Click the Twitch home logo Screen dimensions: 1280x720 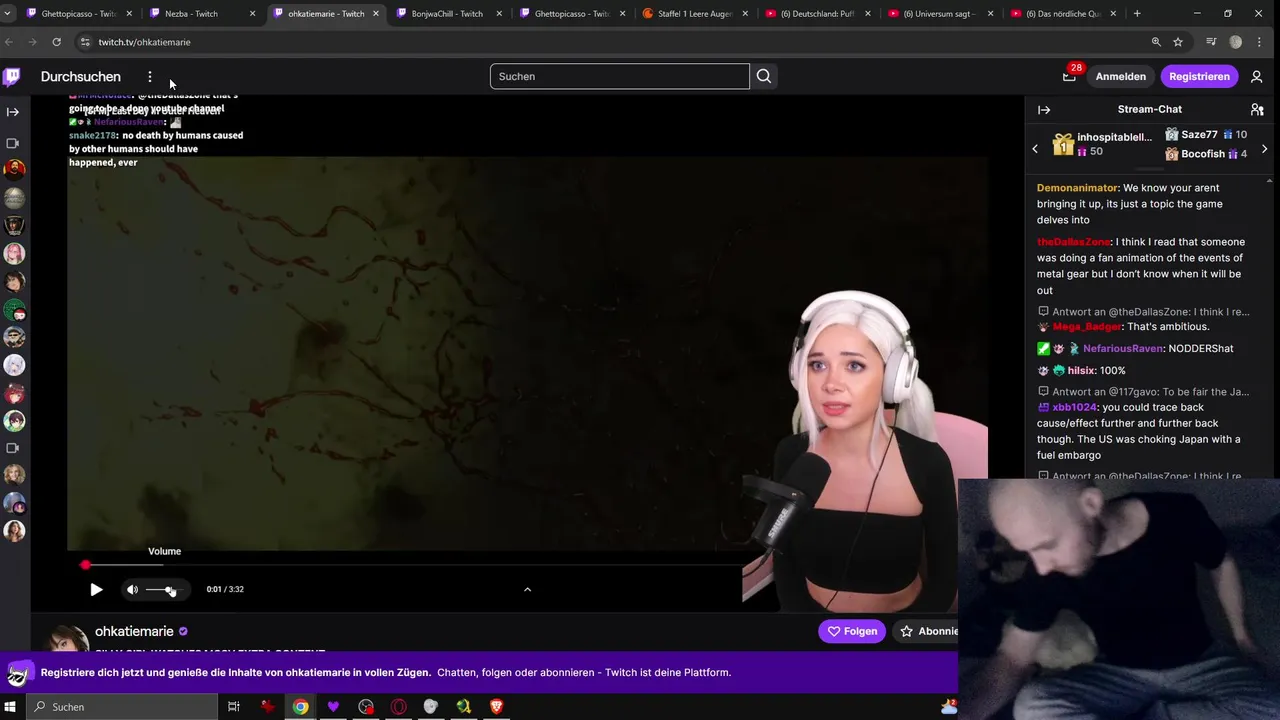tap(12, 76)
